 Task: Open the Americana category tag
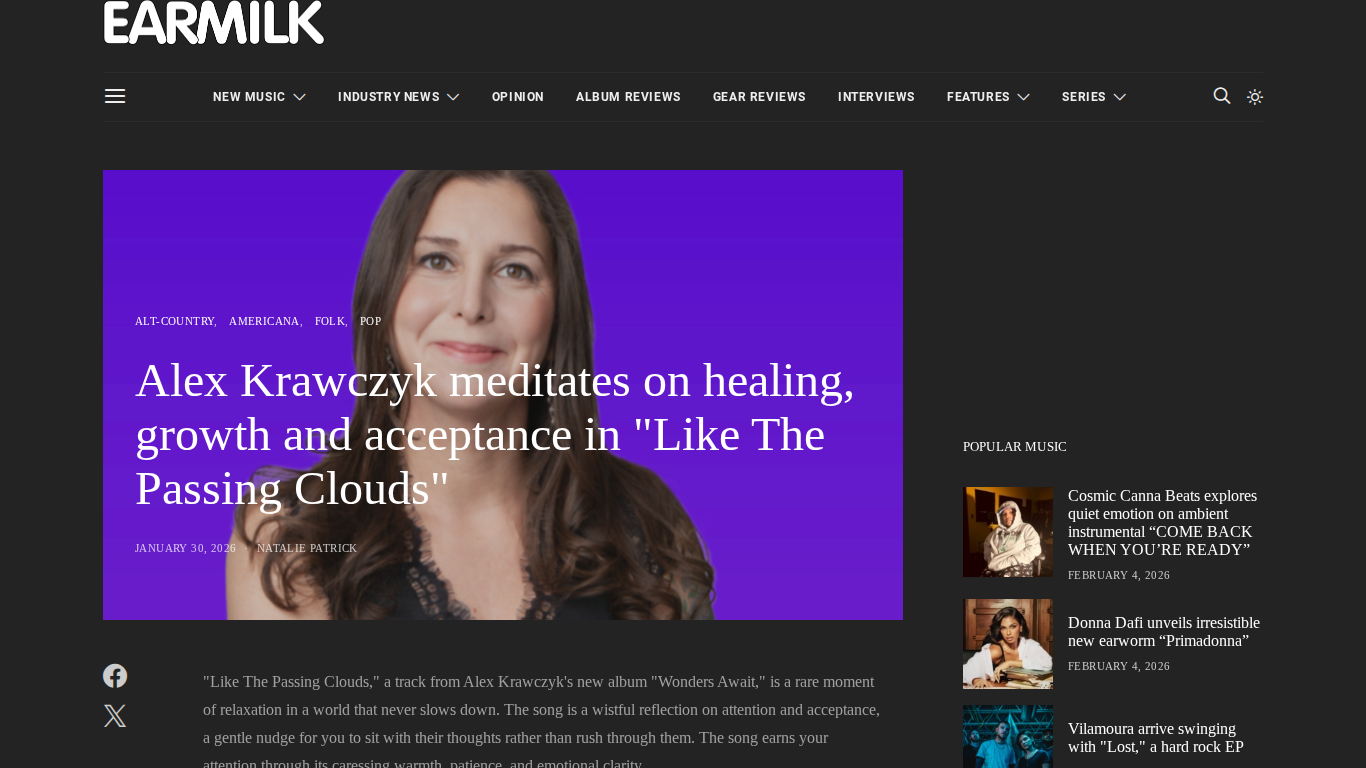[264, 321]
